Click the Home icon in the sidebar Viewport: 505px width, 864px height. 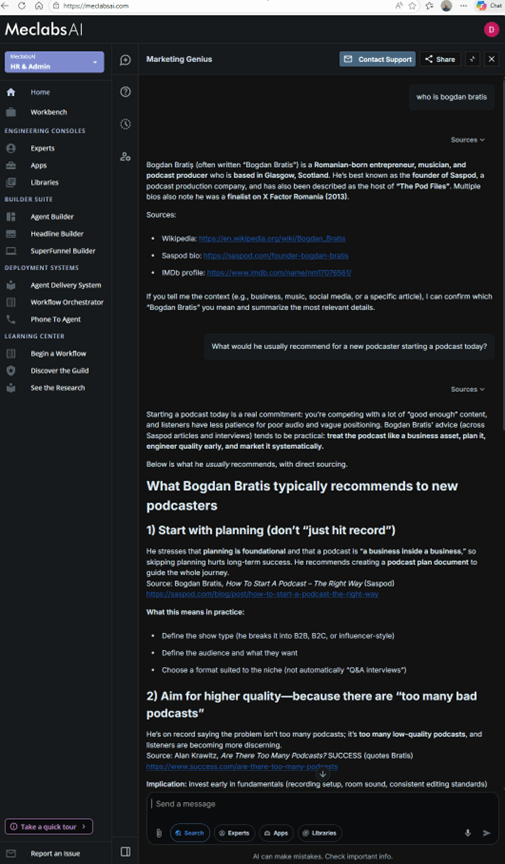coord(10,92)
